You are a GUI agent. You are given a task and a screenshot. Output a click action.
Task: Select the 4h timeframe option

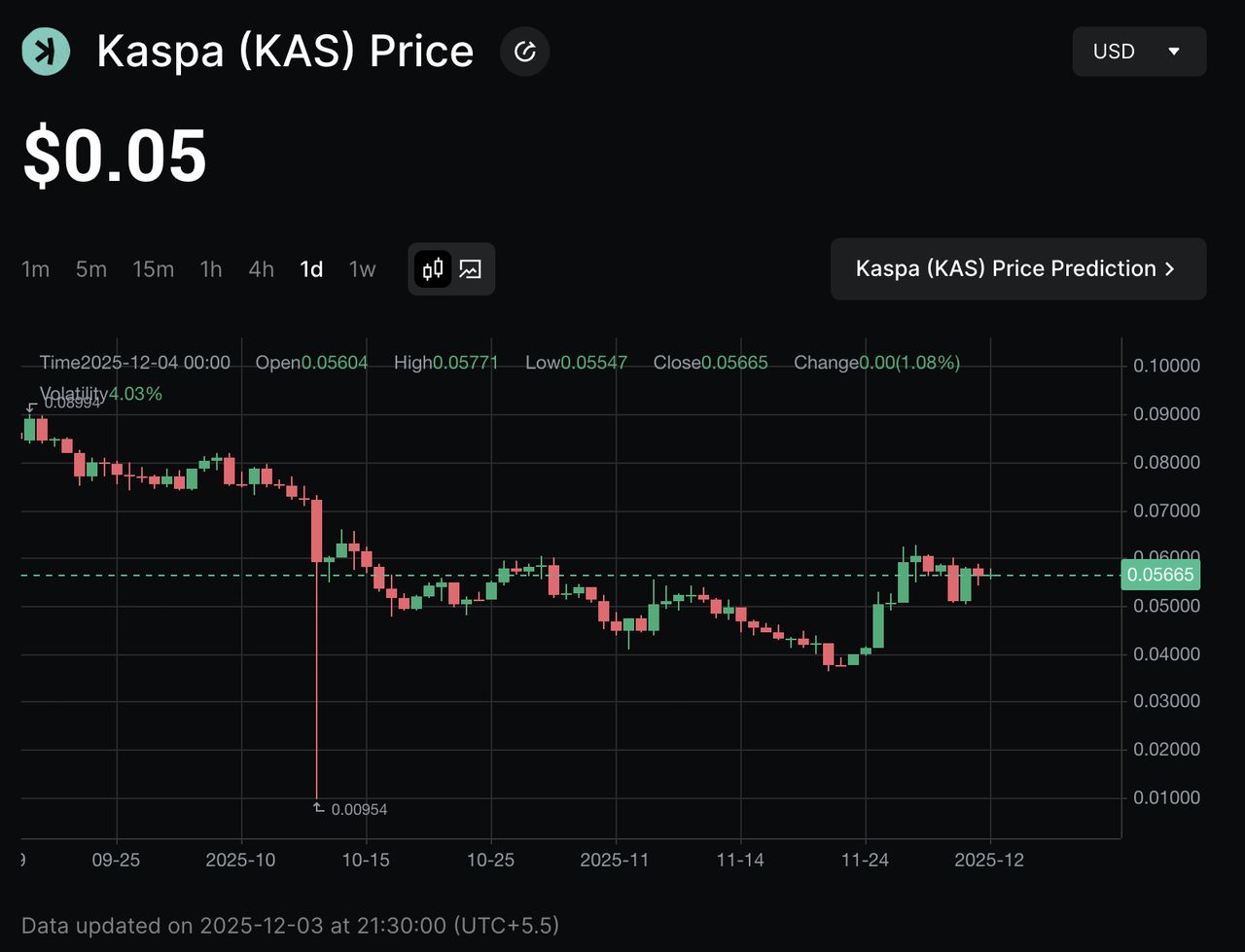tap(261, 269)
